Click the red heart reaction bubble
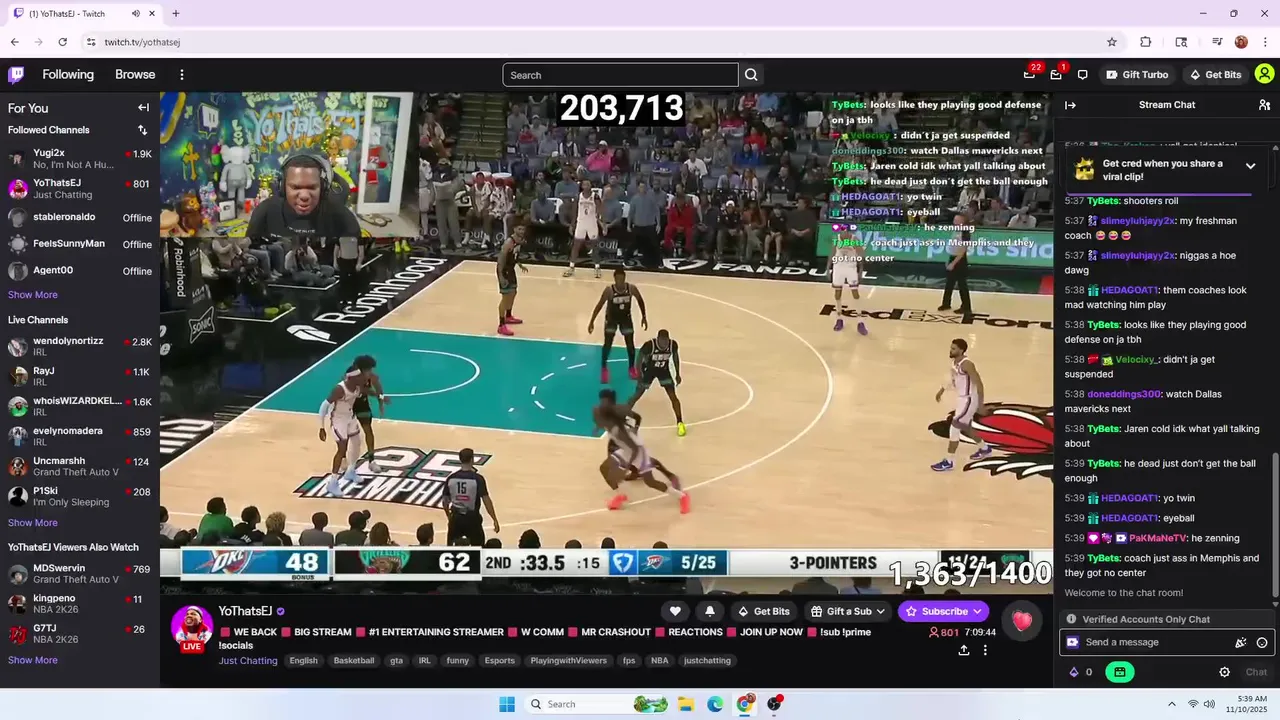 tap(1021, 621)
